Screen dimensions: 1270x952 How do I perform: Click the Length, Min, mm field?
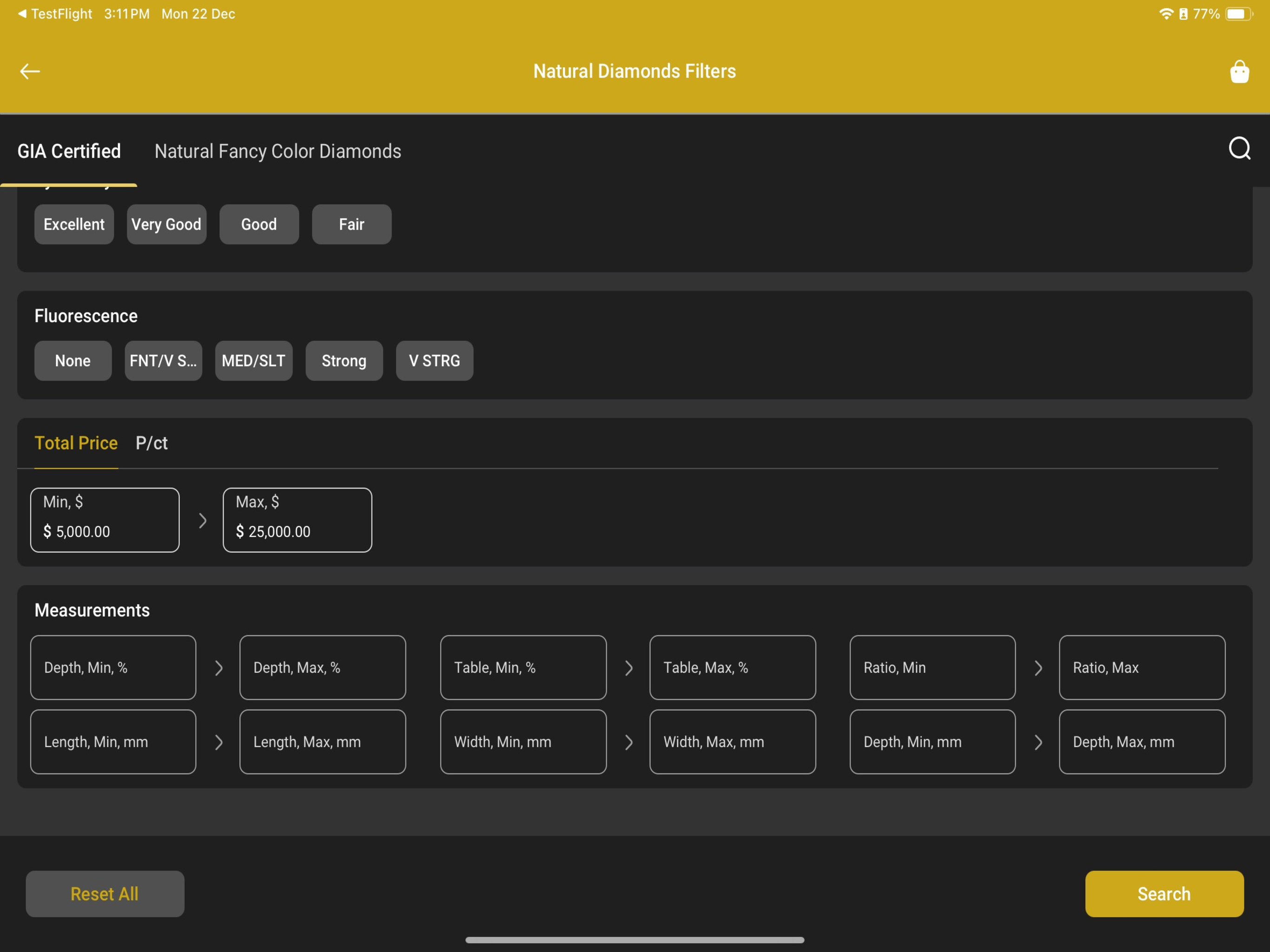pos(113,742)
